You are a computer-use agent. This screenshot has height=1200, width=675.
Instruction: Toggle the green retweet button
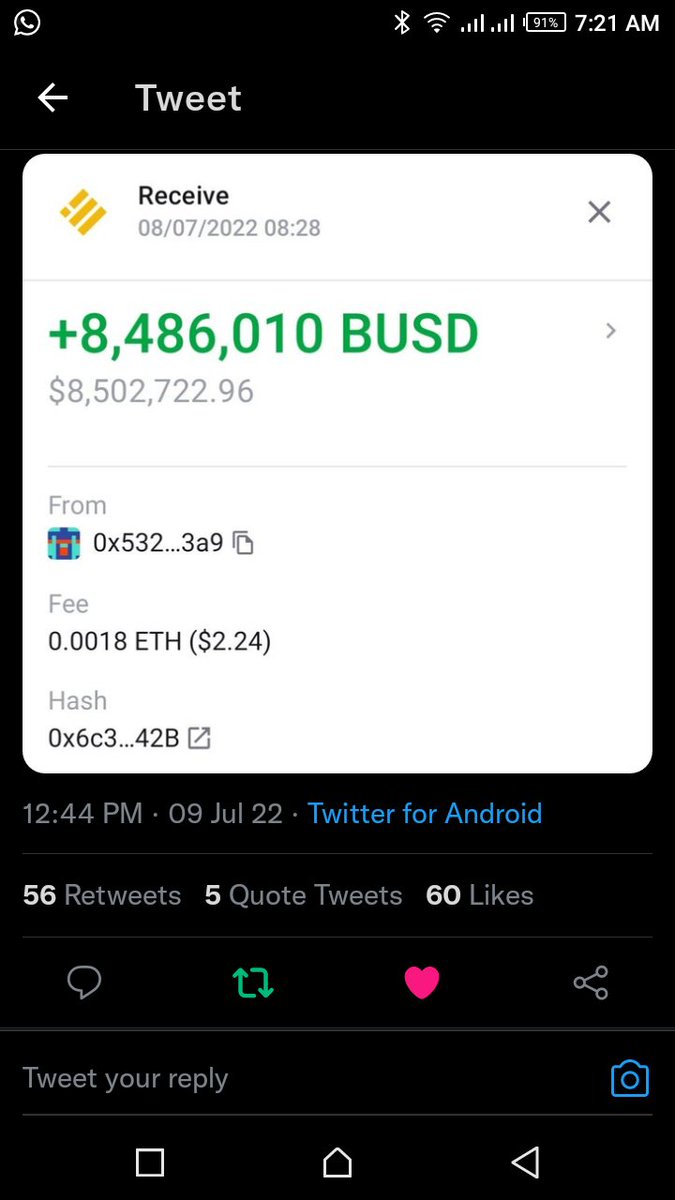[x=253, y=983]
